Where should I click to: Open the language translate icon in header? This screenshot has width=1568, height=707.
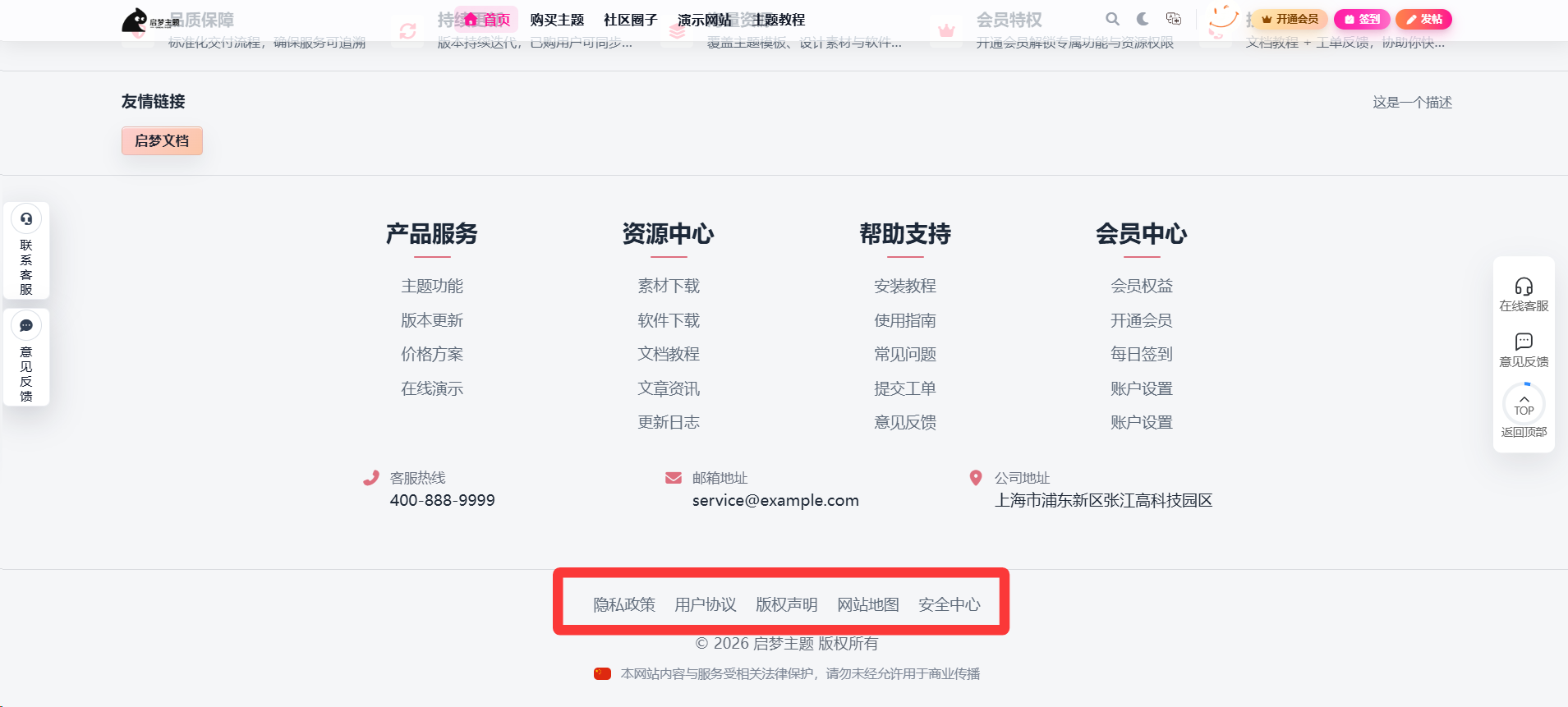click(1174, 19)
